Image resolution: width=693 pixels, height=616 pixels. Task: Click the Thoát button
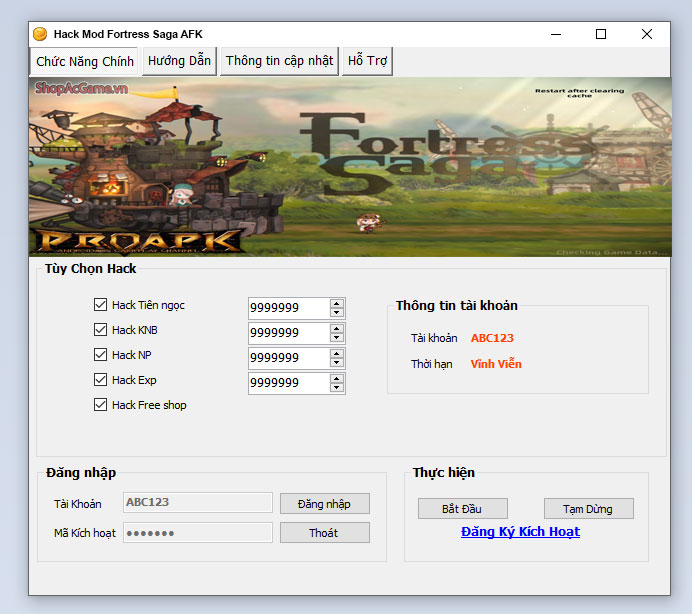324,533
